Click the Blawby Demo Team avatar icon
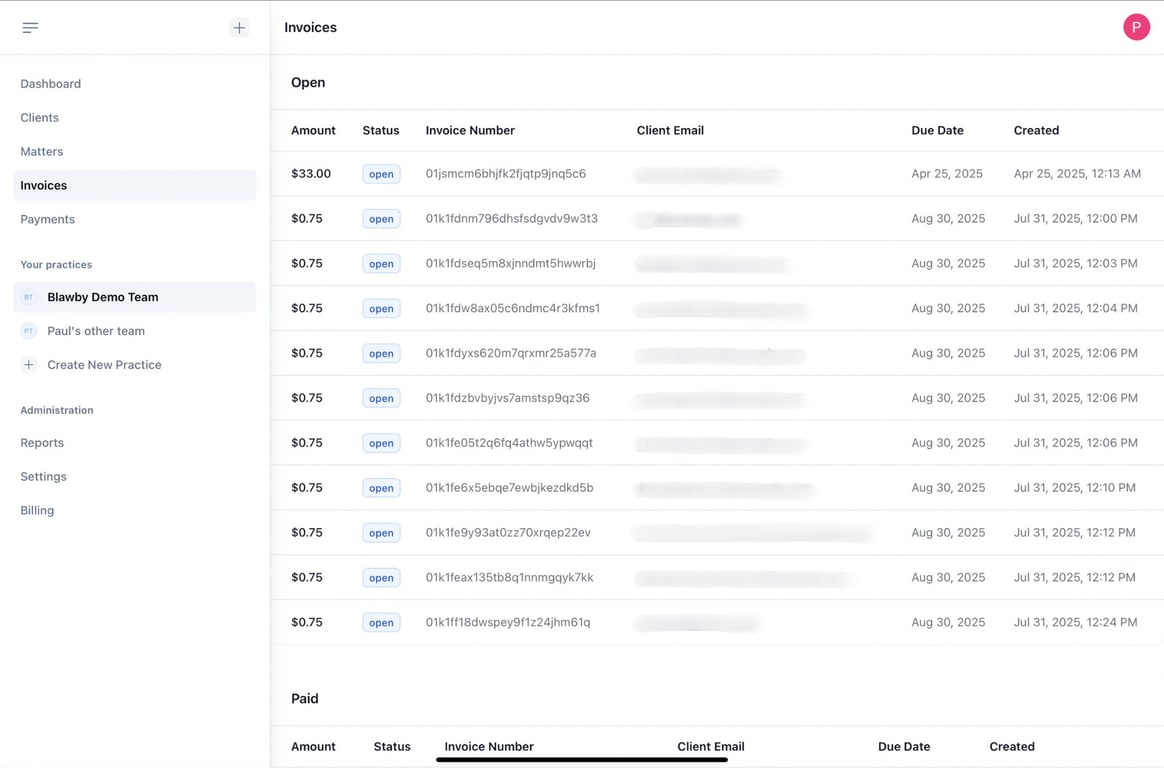 point(28,297)
